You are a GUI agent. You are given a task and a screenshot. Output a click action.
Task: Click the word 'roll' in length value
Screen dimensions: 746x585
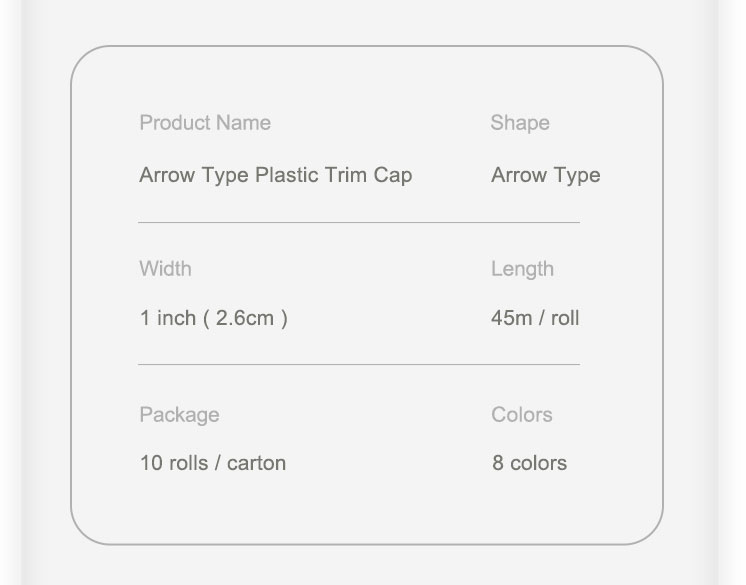[564, 319]
